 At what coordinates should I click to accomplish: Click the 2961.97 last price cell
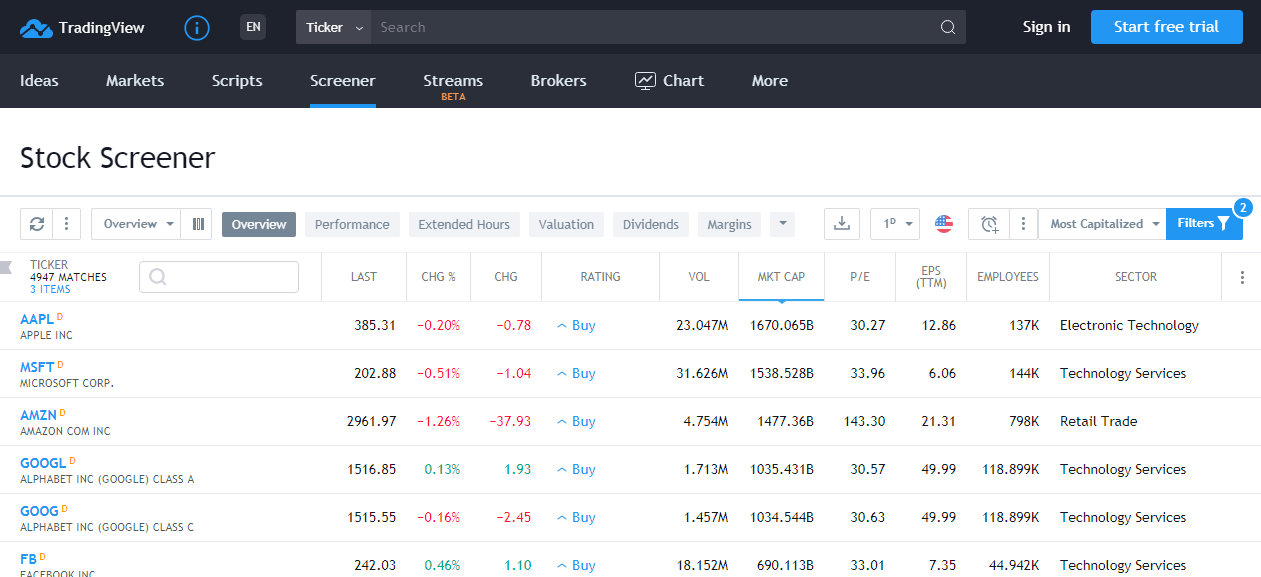[x=371, y=421]
